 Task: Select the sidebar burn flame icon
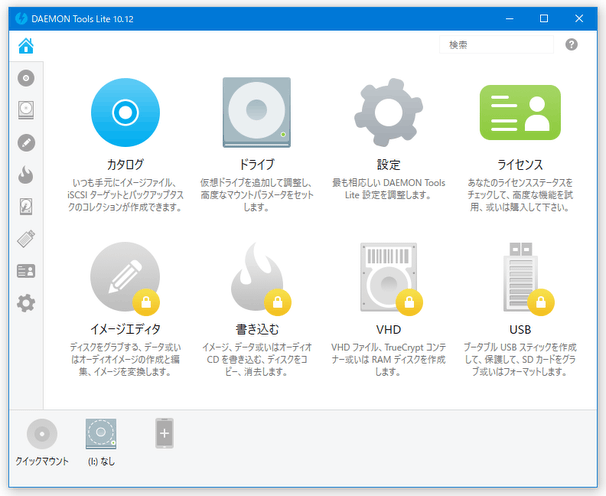26,174
